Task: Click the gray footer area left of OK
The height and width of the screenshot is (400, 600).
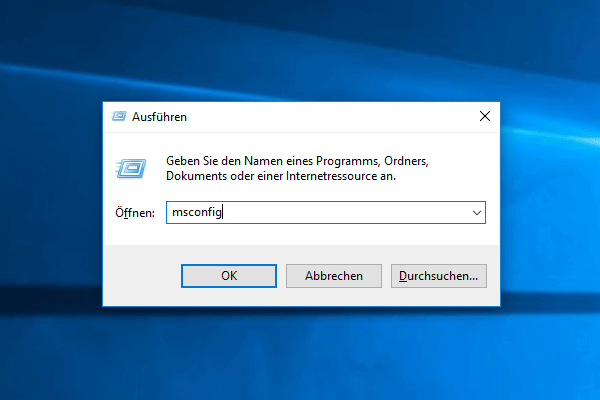Action: point(142,276)
